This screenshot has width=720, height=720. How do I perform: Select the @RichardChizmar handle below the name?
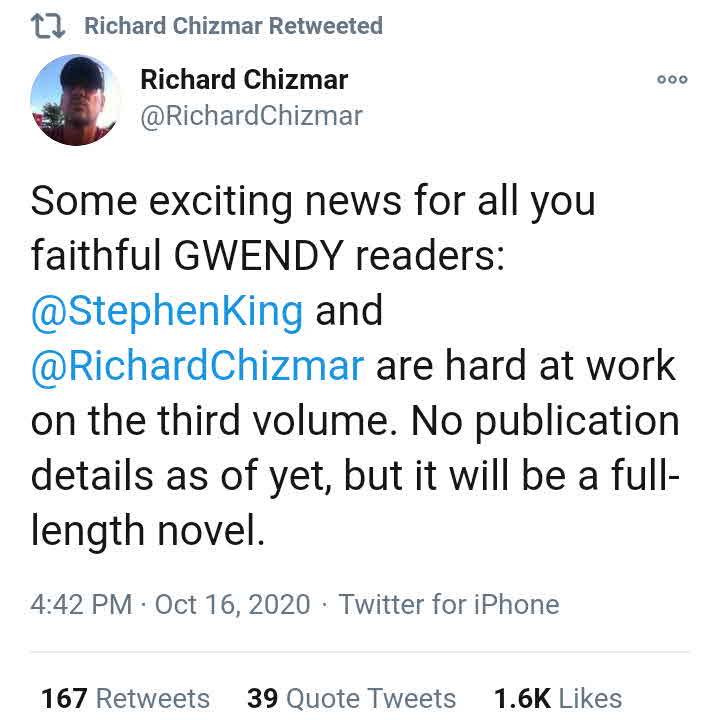[x=251, y=116]
